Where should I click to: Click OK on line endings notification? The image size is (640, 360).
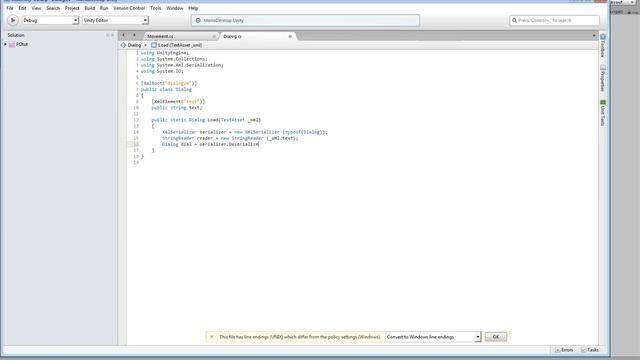(x=496, y=337)
